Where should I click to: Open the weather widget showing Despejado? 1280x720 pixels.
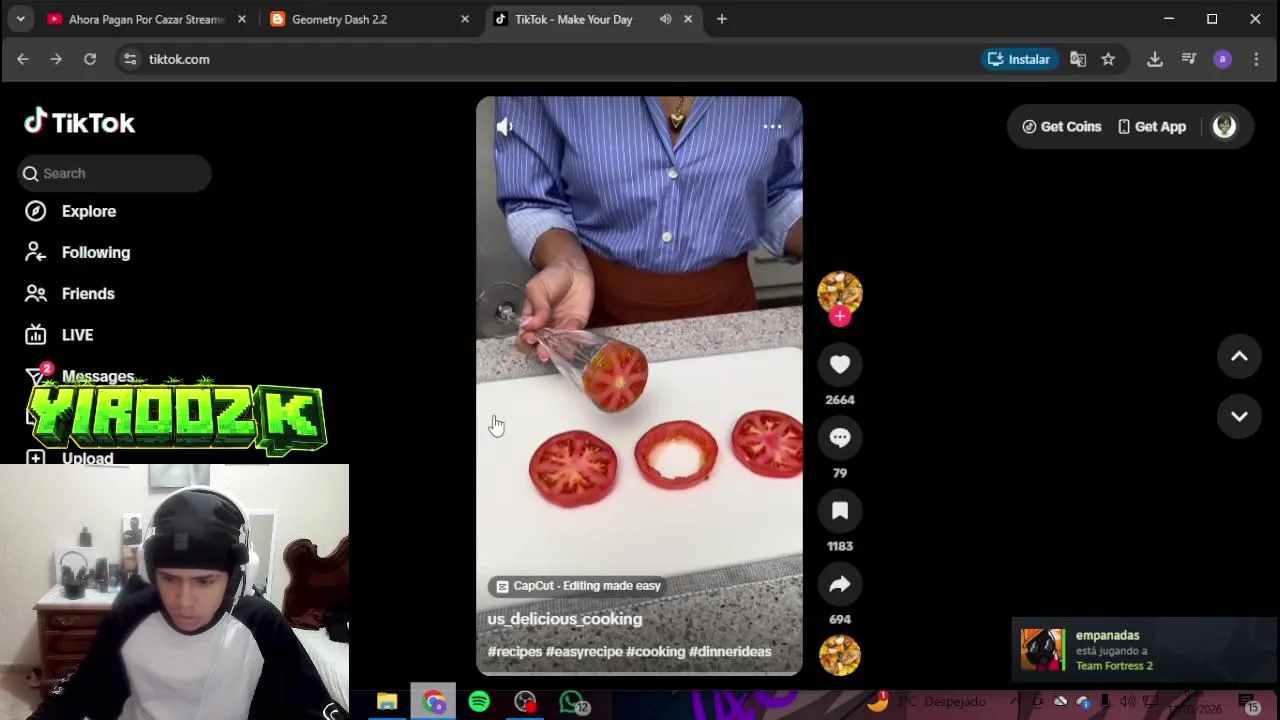pos(928,702)
